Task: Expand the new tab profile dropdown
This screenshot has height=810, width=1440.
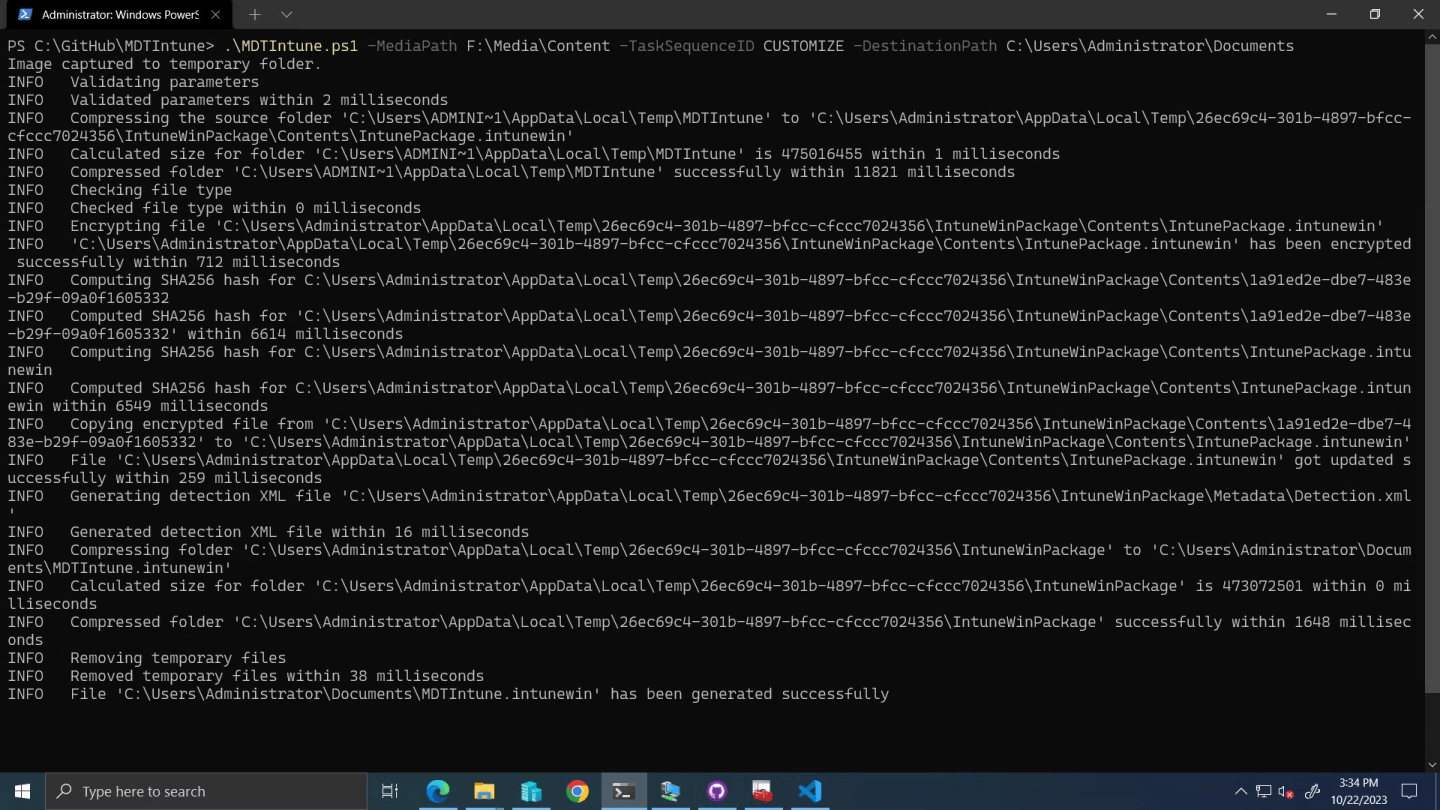Action: (287, 15)
